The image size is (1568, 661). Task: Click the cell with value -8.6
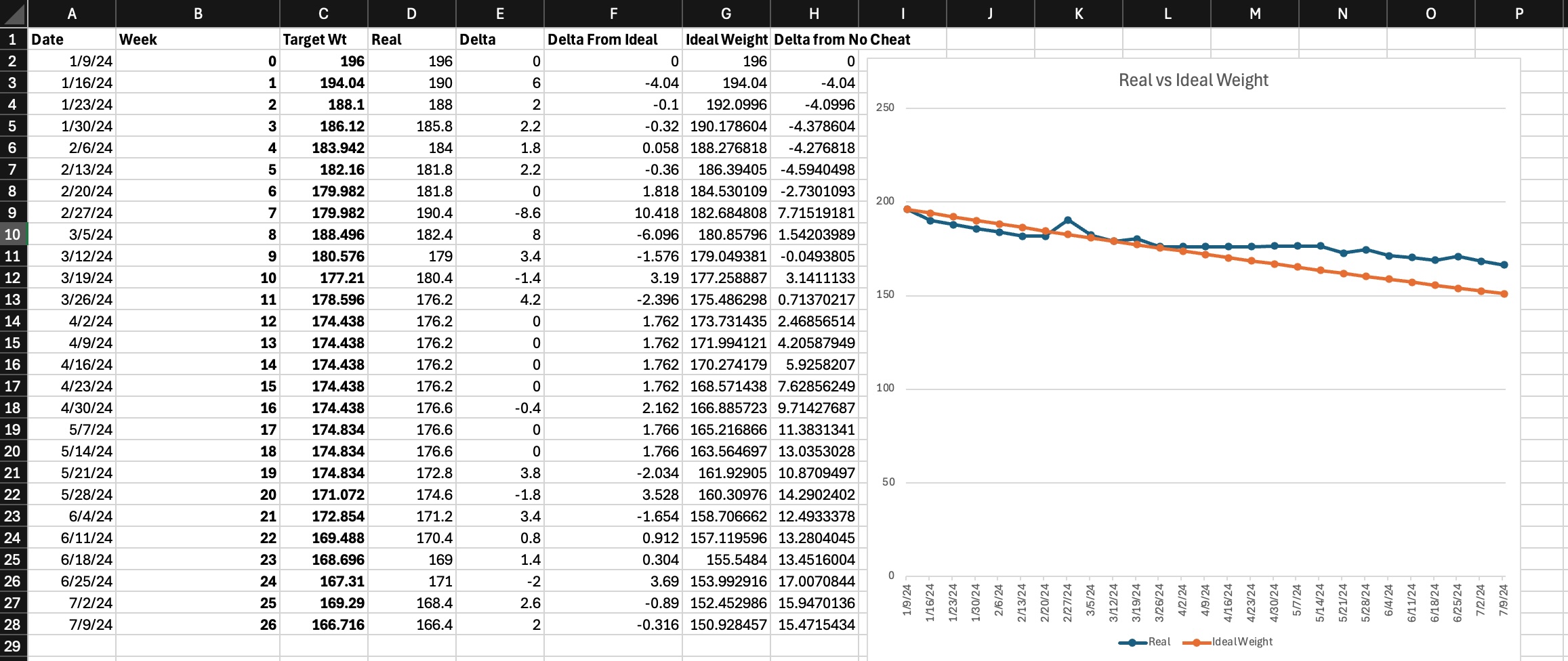(x=499, y=213)
